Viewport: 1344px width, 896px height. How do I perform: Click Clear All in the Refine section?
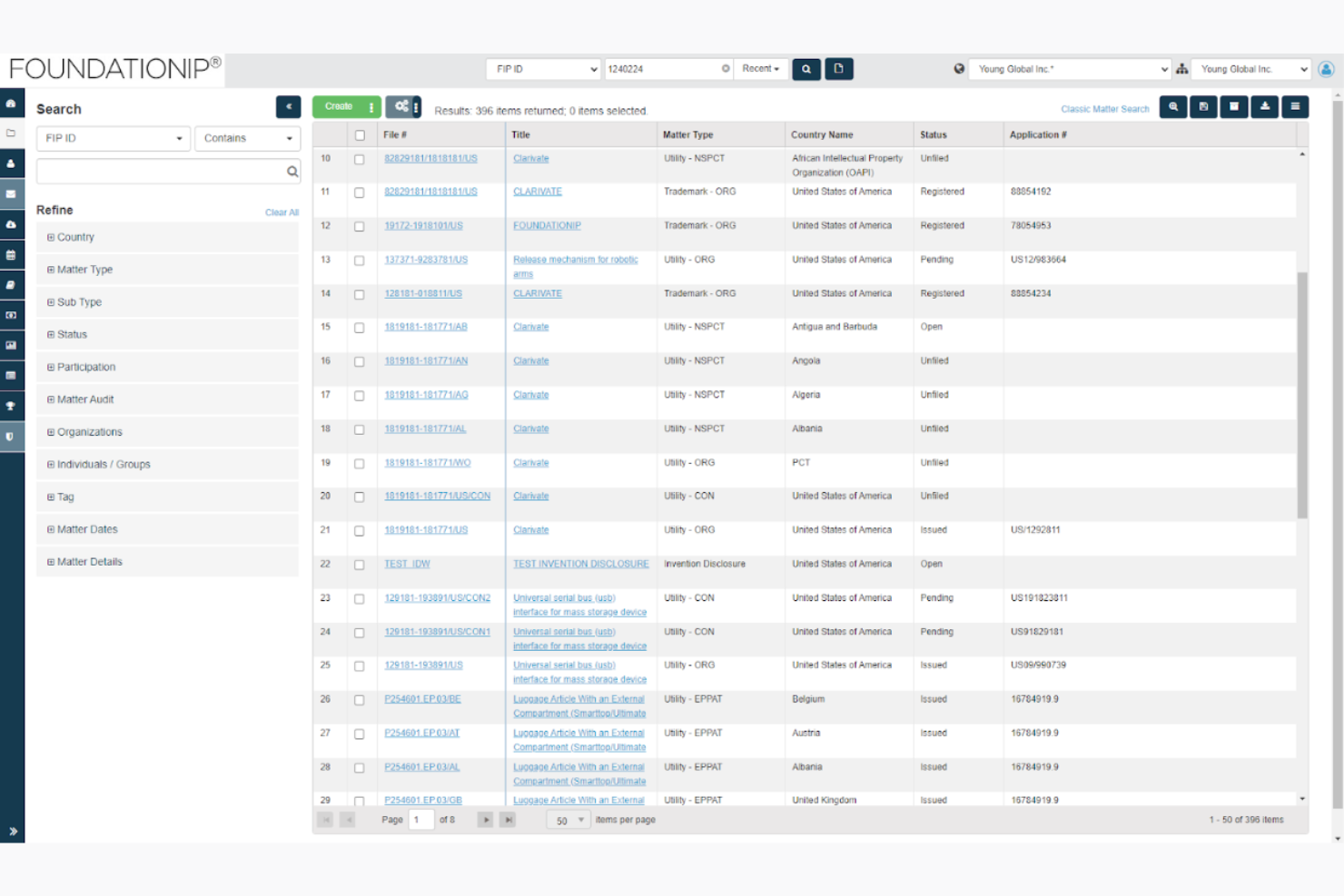click(282, 212)
